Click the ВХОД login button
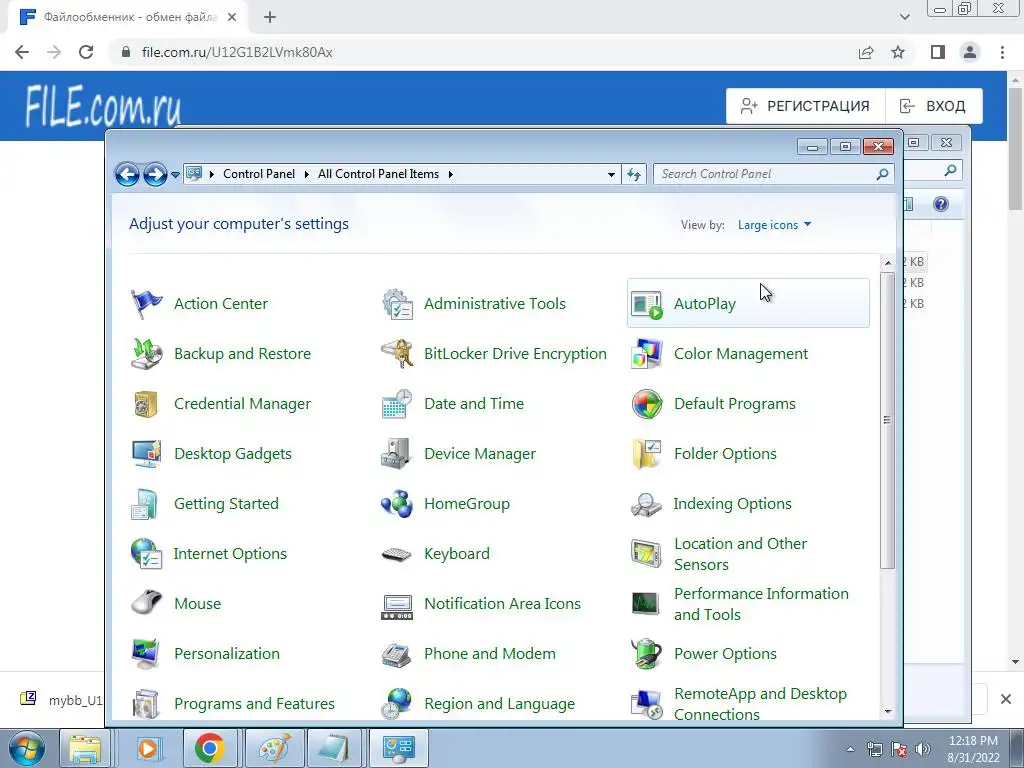1024x768 pixels. (x=934, y=106)
